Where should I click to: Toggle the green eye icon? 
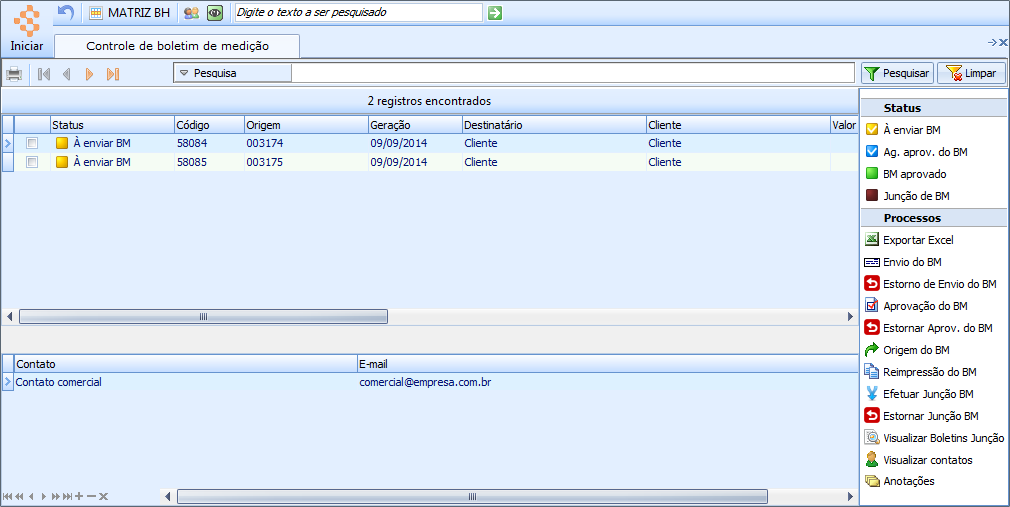pyautogui.click(x=214, y=13)
